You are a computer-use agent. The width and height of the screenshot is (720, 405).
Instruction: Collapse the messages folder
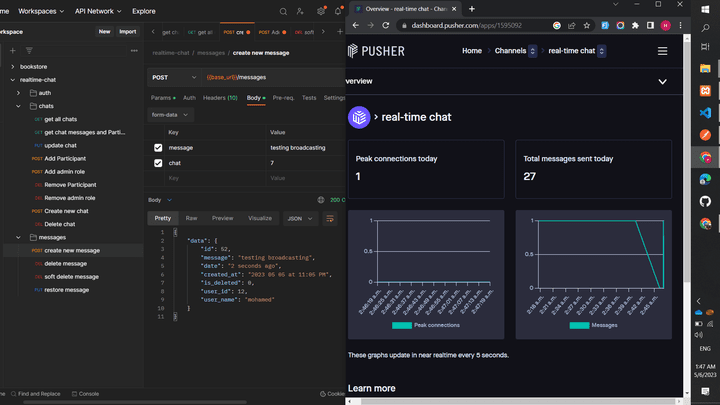click(18, 237)
